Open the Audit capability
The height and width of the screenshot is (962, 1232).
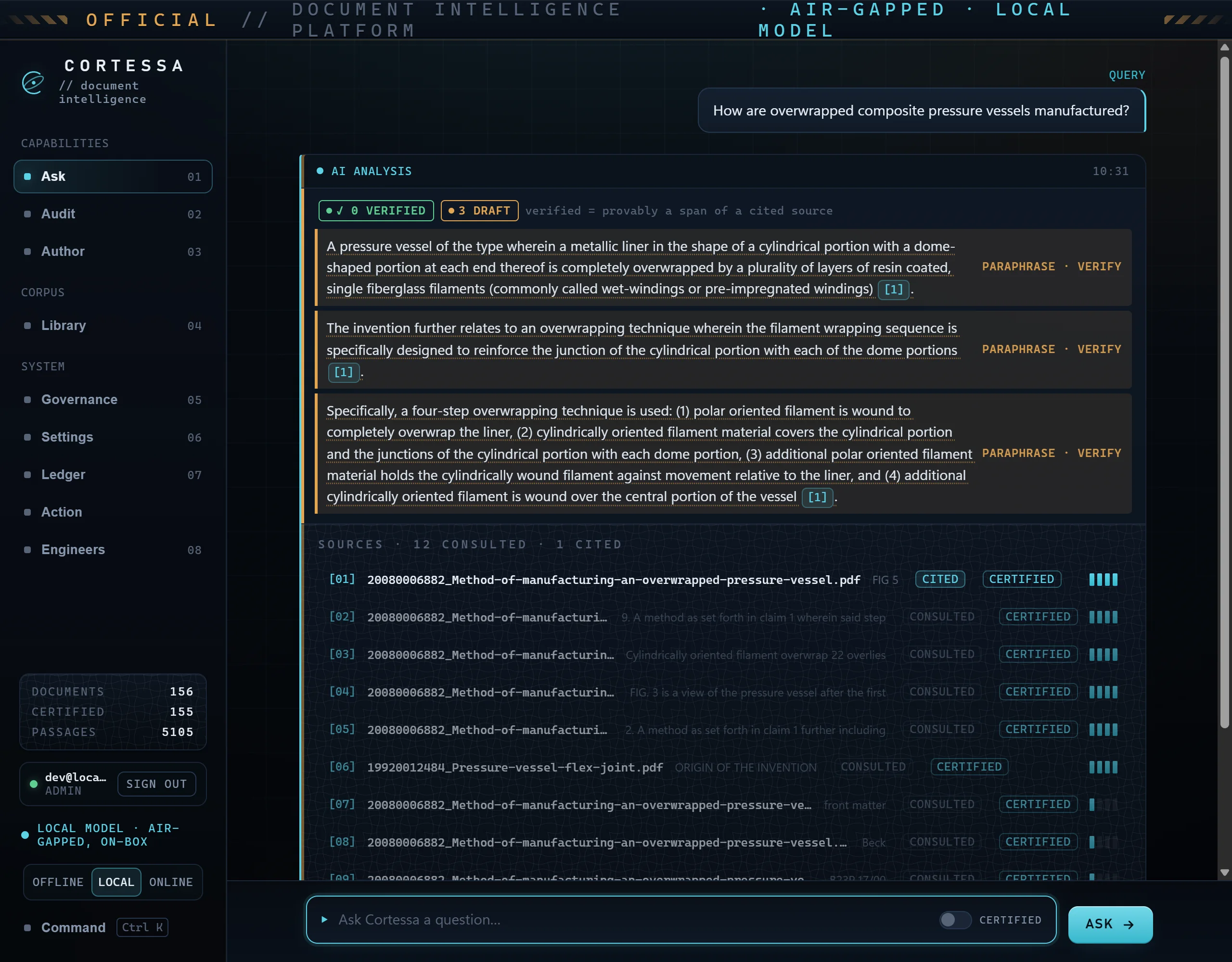[113, 214]
